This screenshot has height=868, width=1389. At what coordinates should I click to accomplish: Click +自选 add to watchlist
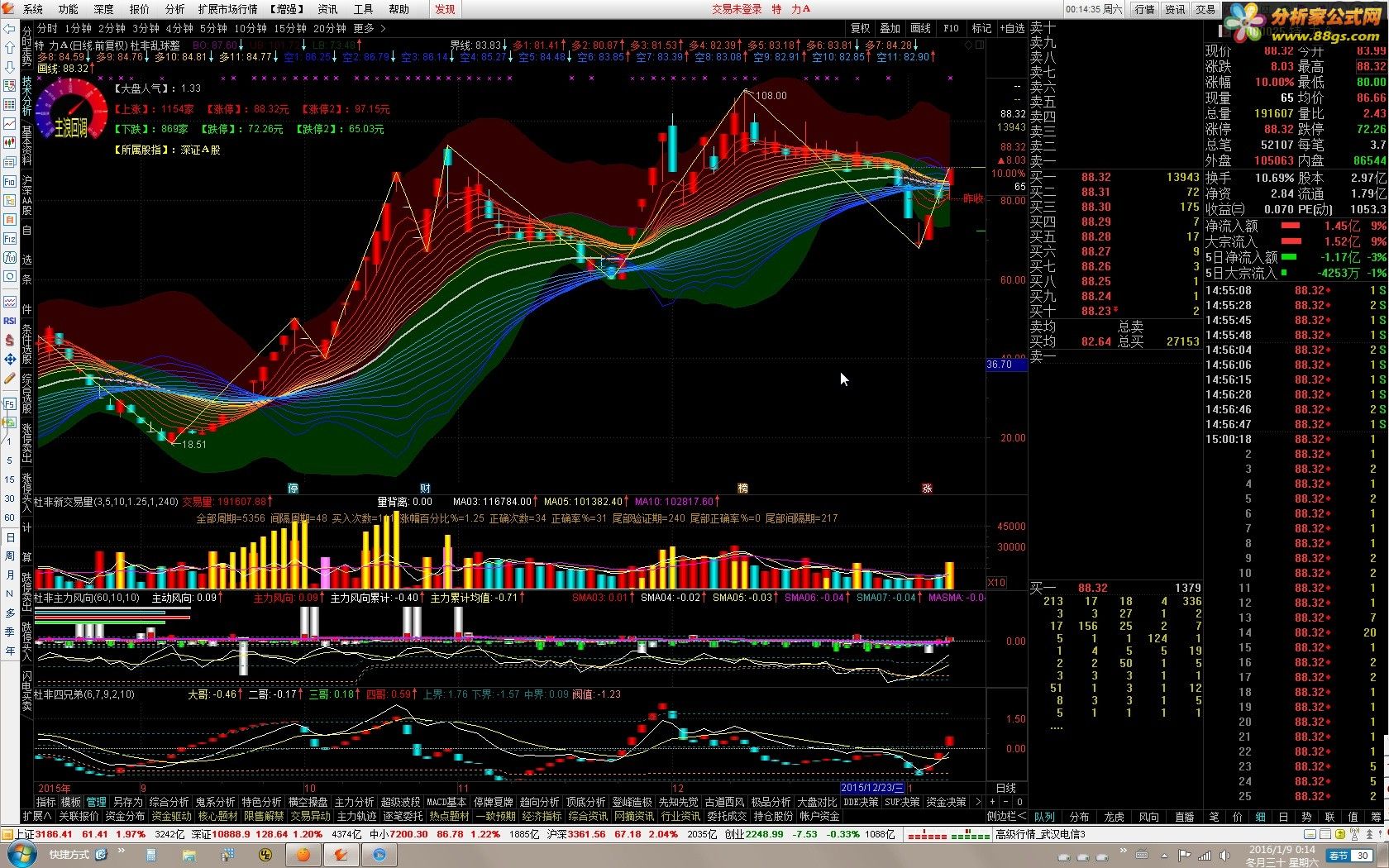pos(1012,28)
